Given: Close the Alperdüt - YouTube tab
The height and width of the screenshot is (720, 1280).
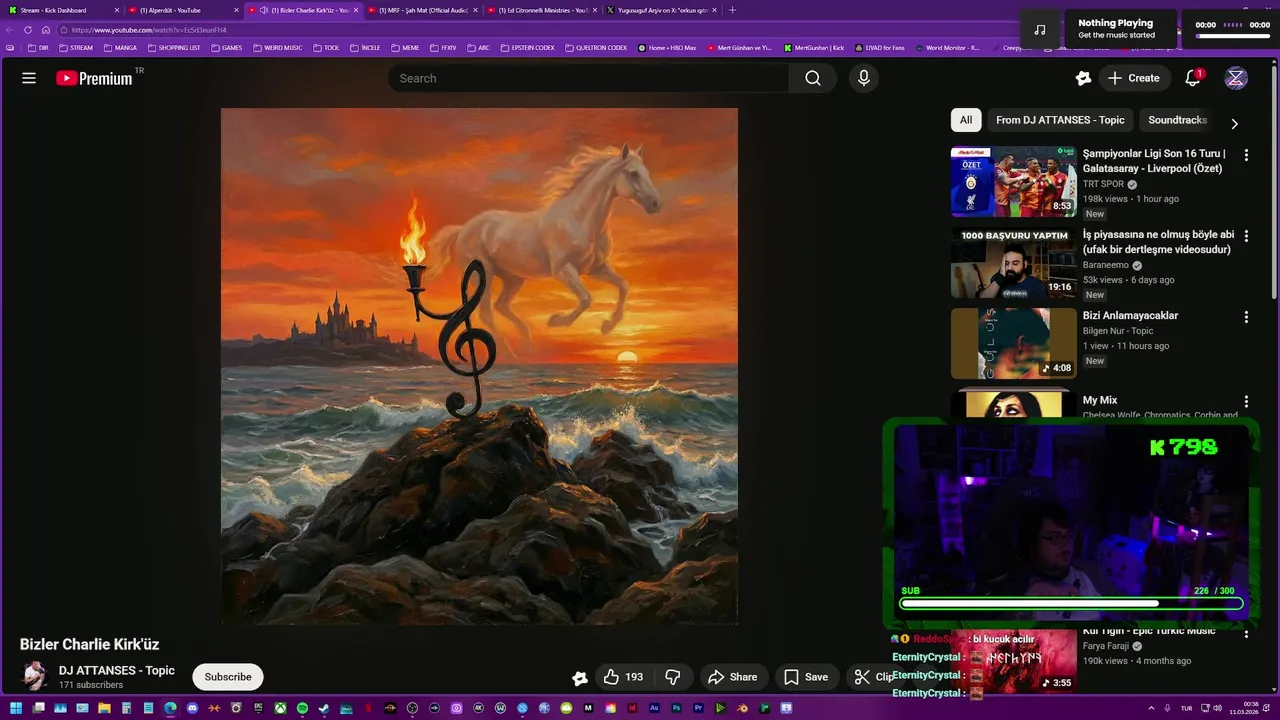Looking at the screenshot, I should 237,10.
